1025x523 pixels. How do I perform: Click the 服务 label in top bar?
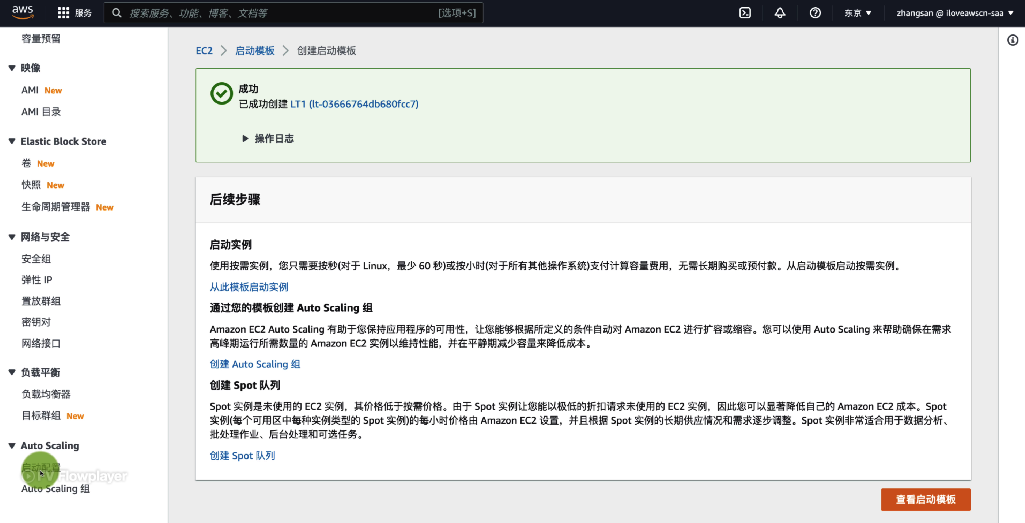83,12
